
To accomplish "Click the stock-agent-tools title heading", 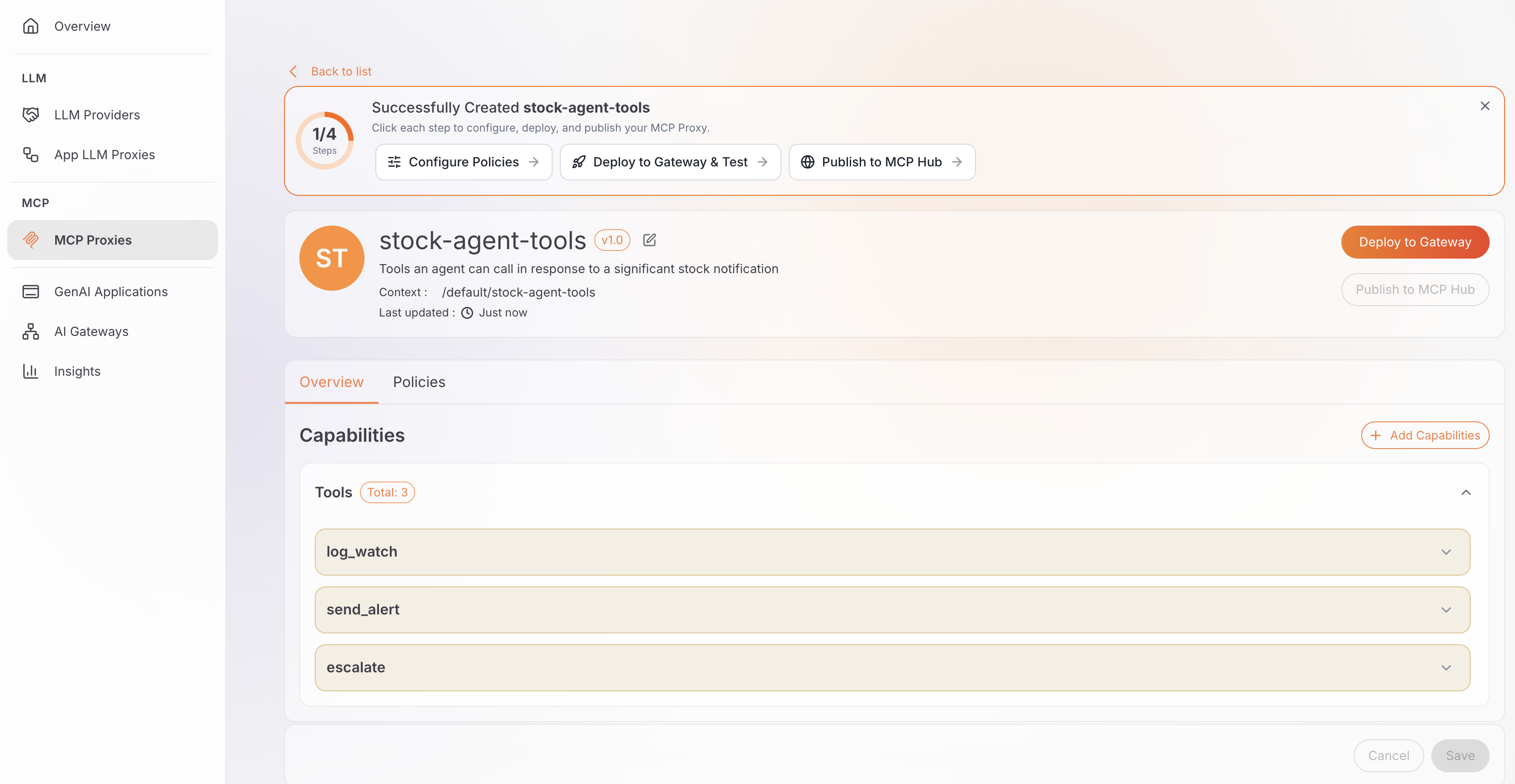I will pos(482,240).
